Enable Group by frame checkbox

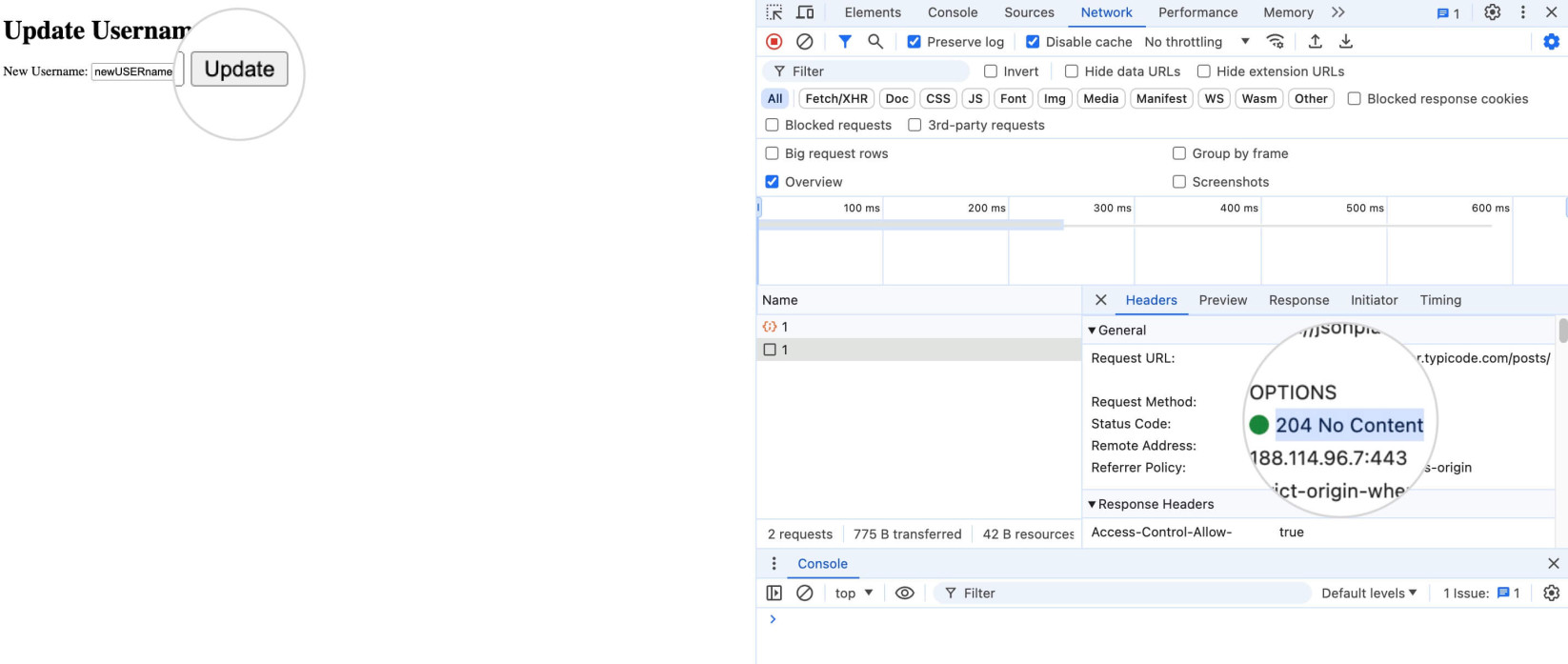1179,153
